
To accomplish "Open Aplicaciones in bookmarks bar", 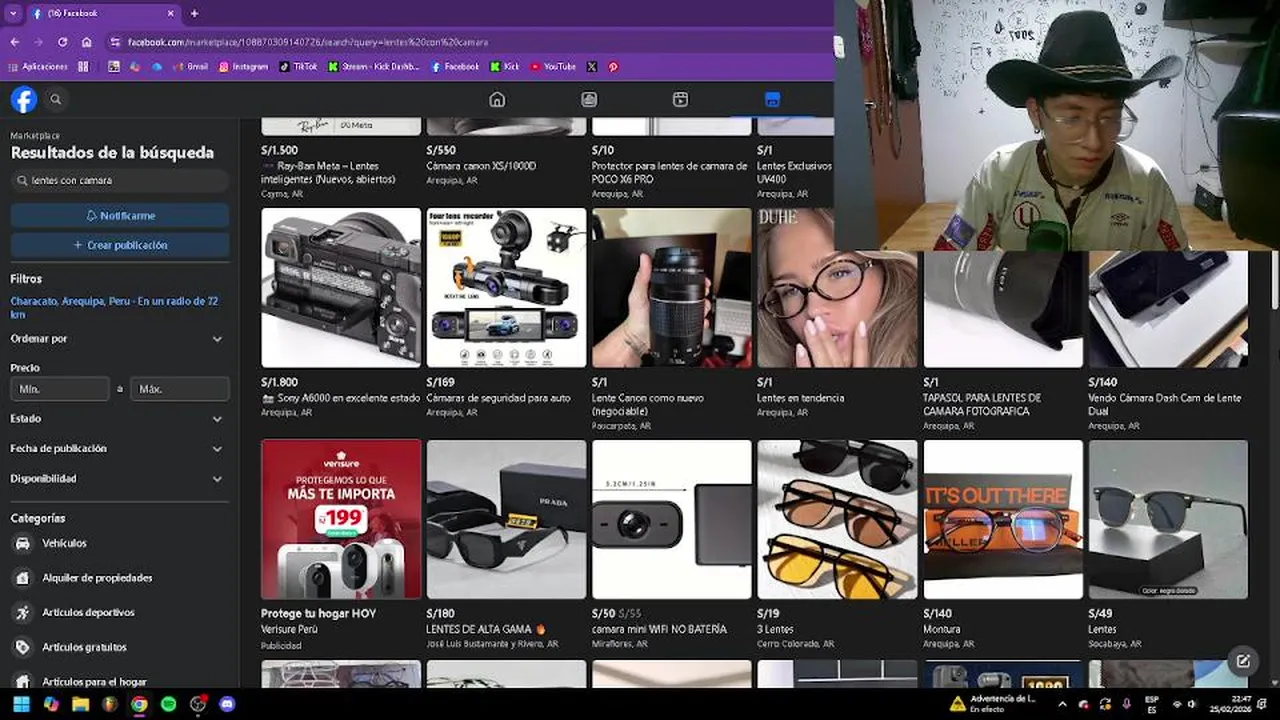I will 38,67.
